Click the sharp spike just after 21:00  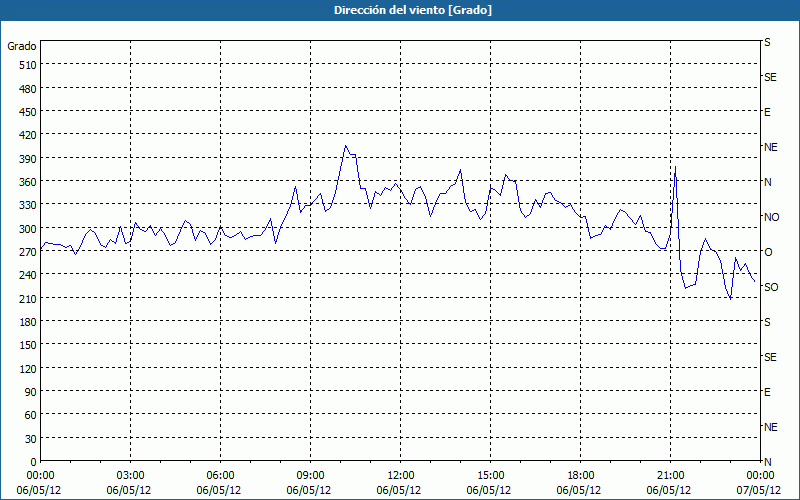click(x=676, y=166)
